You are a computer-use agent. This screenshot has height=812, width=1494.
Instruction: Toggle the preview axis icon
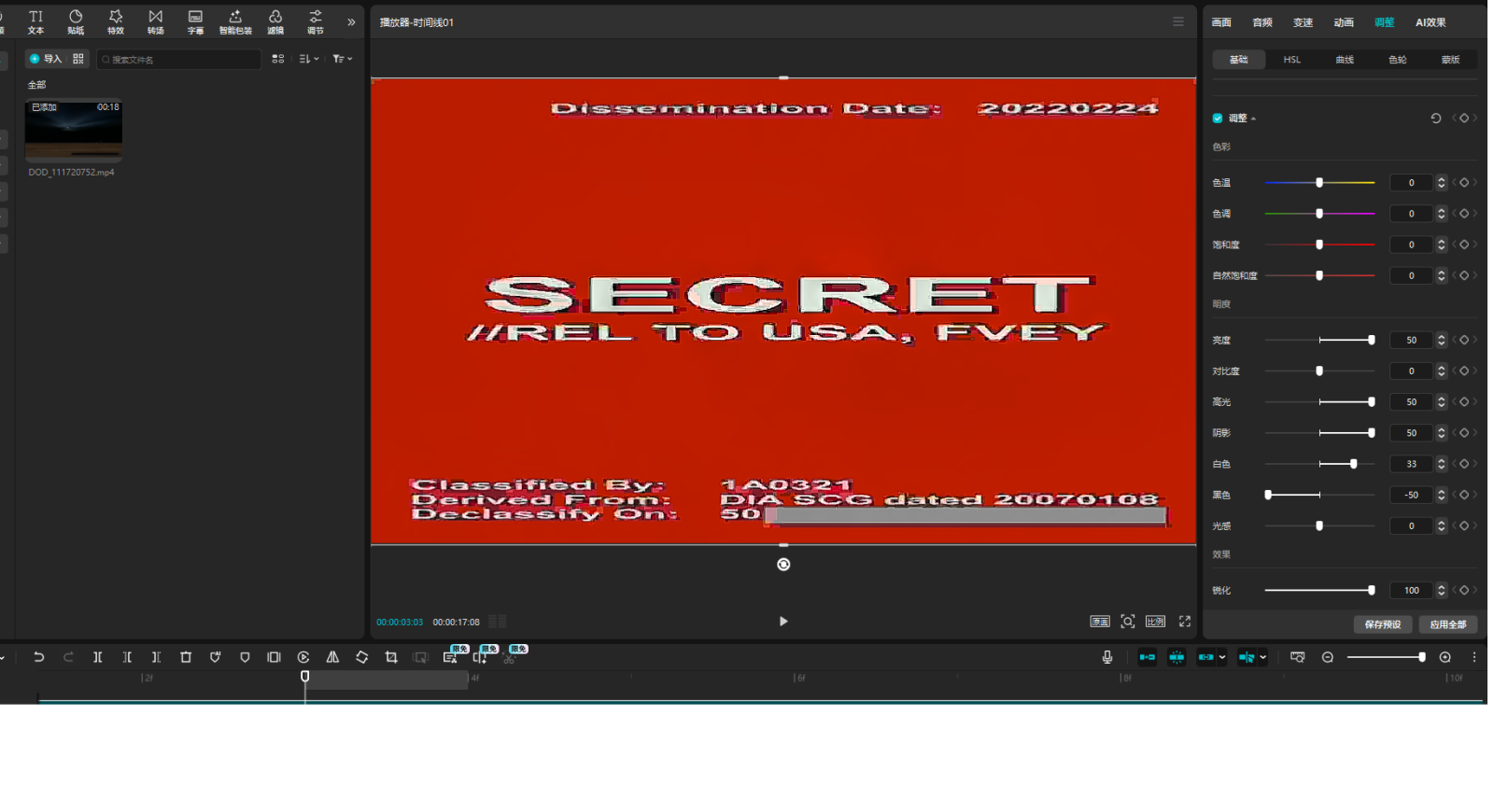pyautogui.click(x=1247, y=657)
